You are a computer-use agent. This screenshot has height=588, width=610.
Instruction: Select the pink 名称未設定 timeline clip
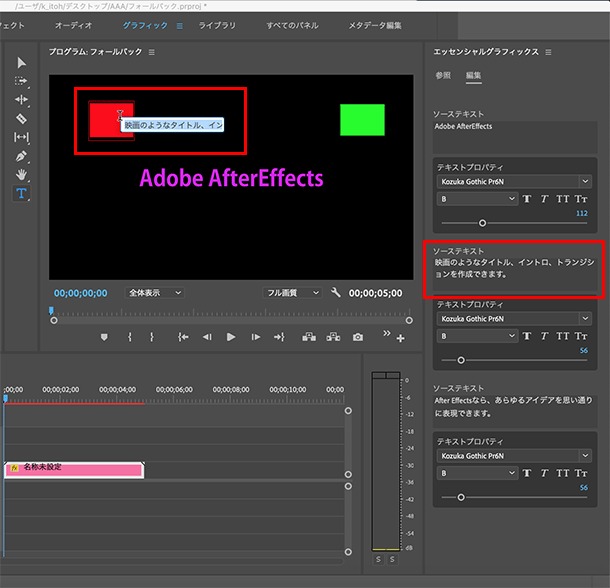[74, 470]
